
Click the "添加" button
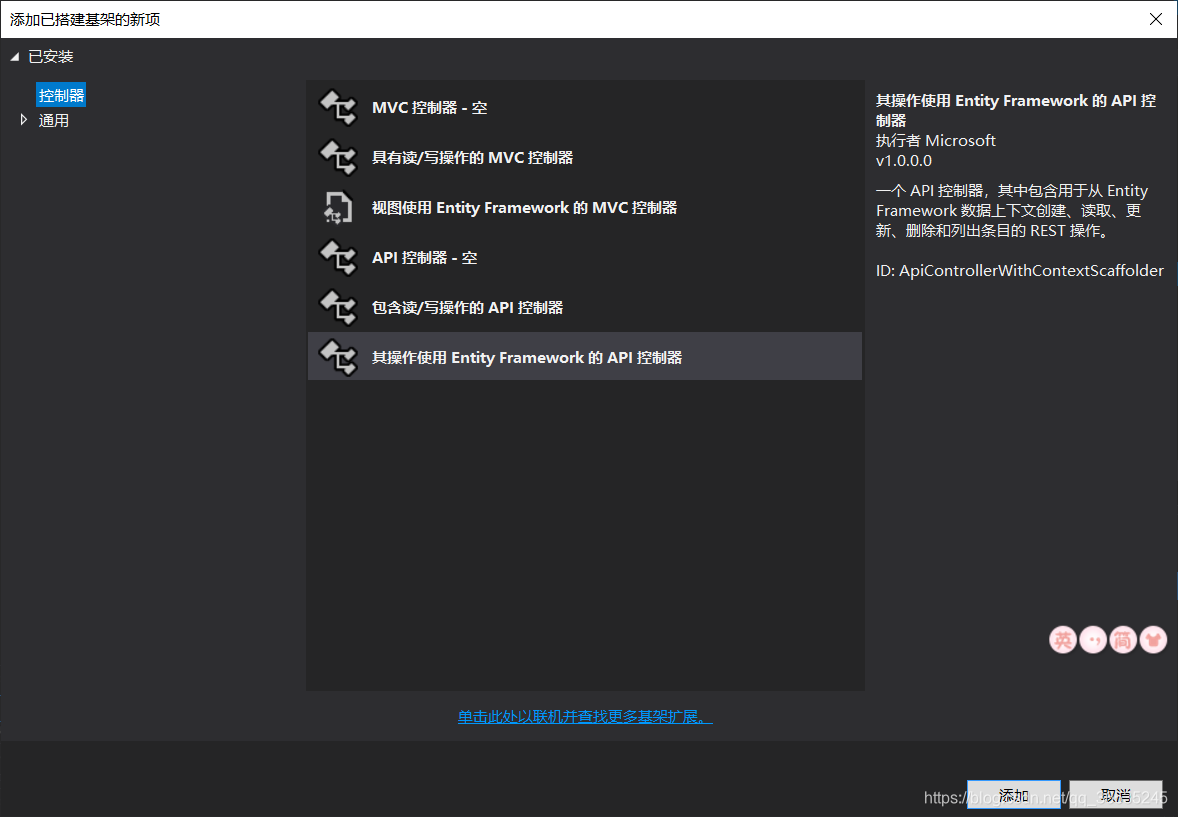(x=1013, y=793)
